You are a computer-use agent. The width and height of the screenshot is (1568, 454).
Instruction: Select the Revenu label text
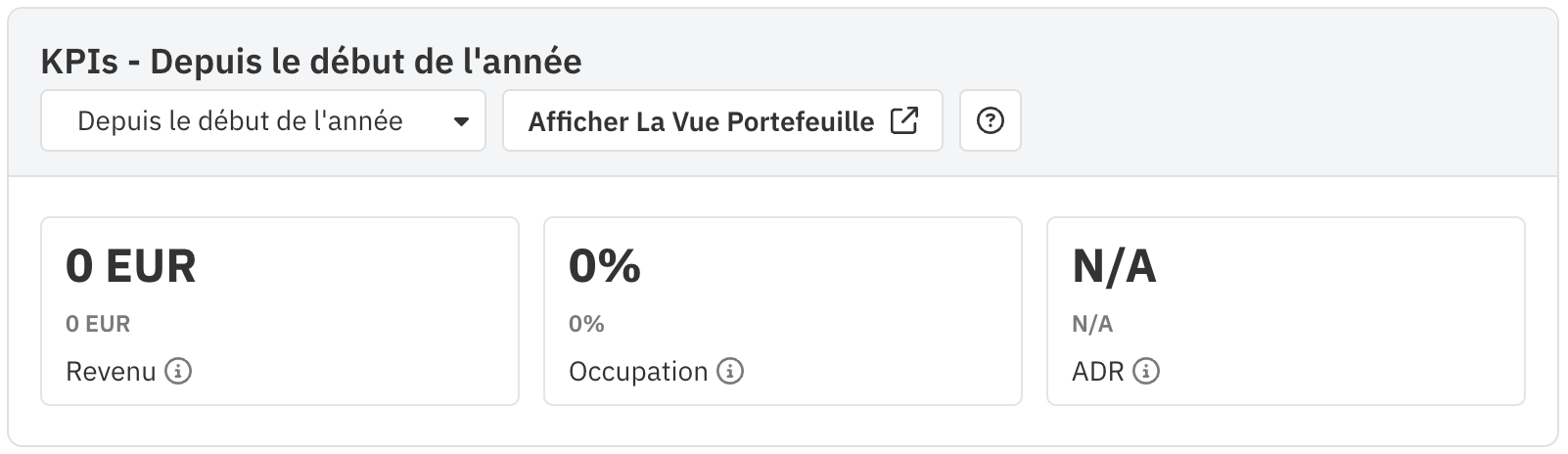111,372
